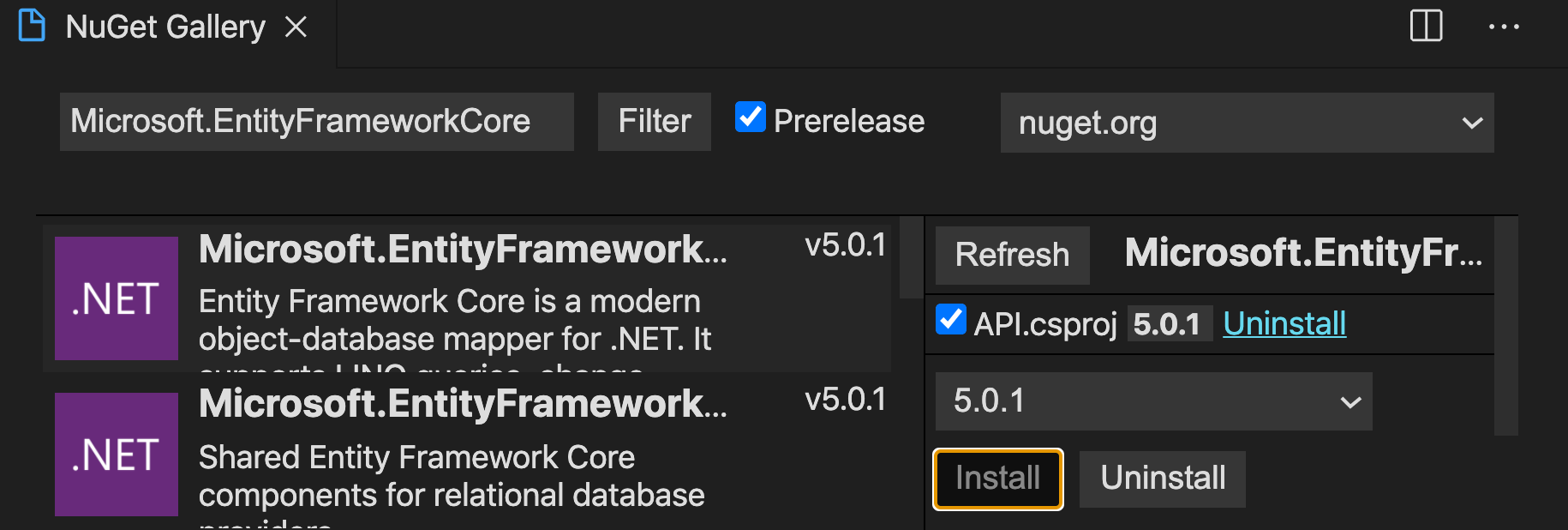The height and width of the screenshot is (530, 1568).
Task: Split the editor to the right
Action: pyautogui.click(x=1426, y=26)
